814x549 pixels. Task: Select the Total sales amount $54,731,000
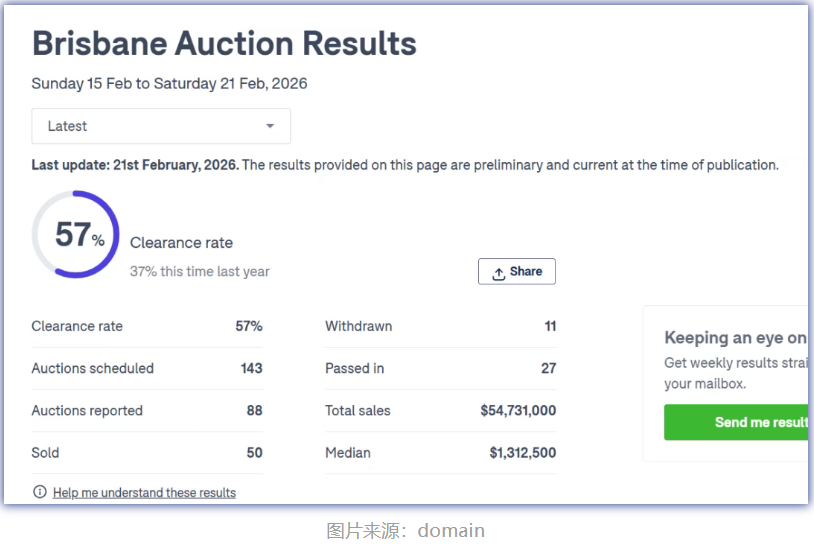(x=518, y=410)
